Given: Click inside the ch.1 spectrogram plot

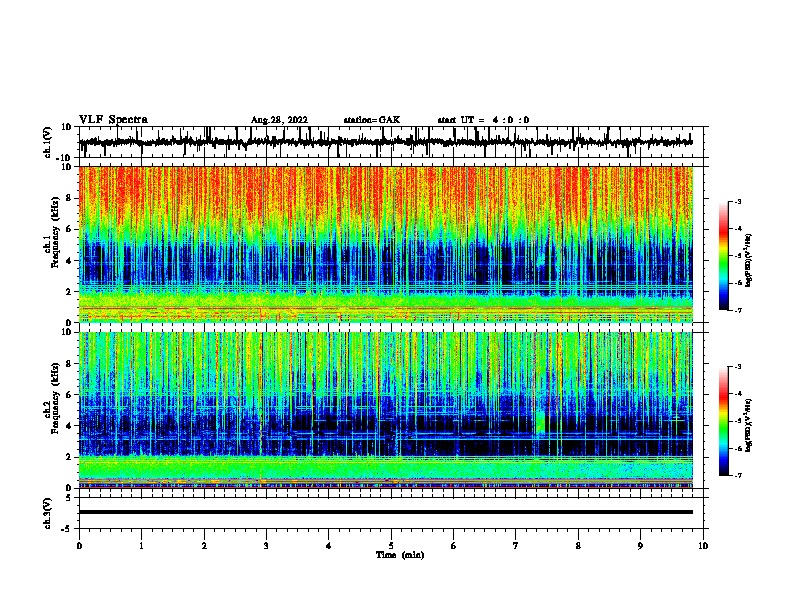Looking at the screenshot, I should 385,244.
